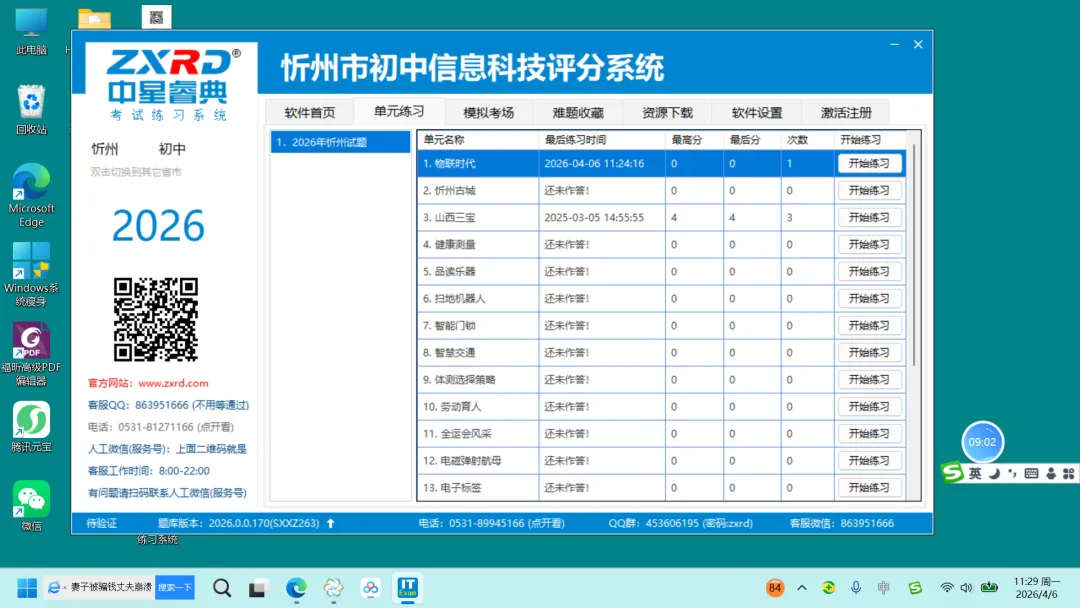Viewport: 1080px width, 608px height.
Task: Click QQ群 453606195 in status bar
Action: (x=681, y=523)
